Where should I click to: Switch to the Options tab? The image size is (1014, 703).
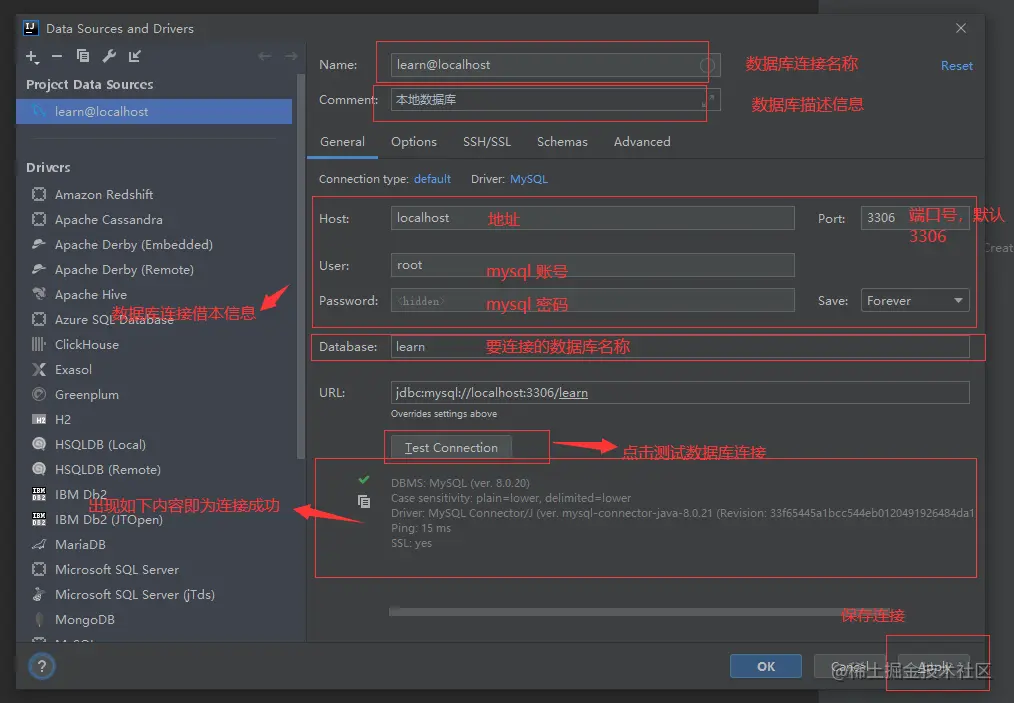tap(414, 142)
